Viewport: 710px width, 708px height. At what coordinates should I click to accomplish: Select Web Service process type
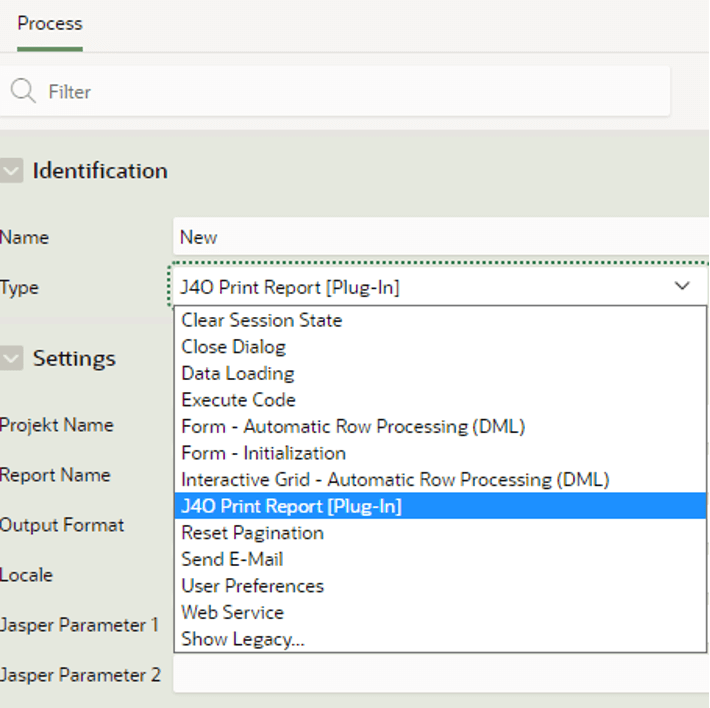click(440, 612)
